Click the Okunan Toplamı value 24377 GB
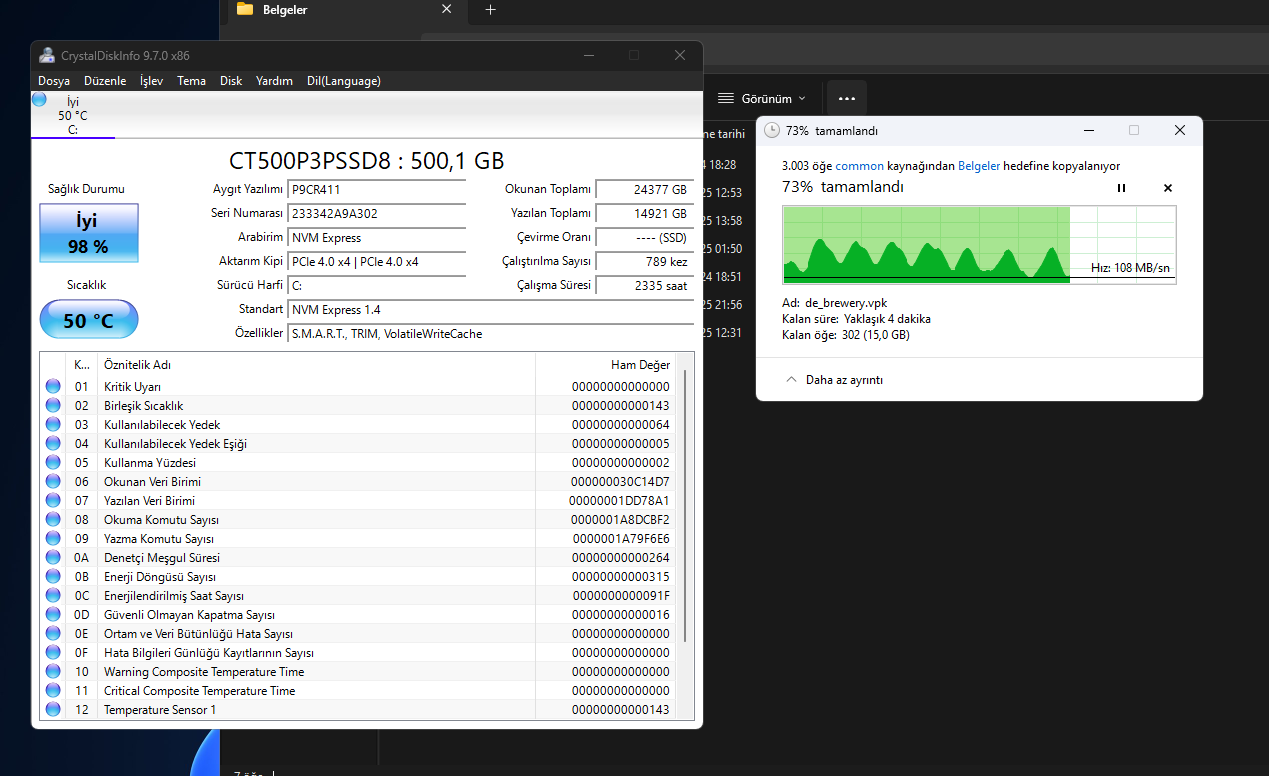The image size is (1269, 776). tap(644, 189)
